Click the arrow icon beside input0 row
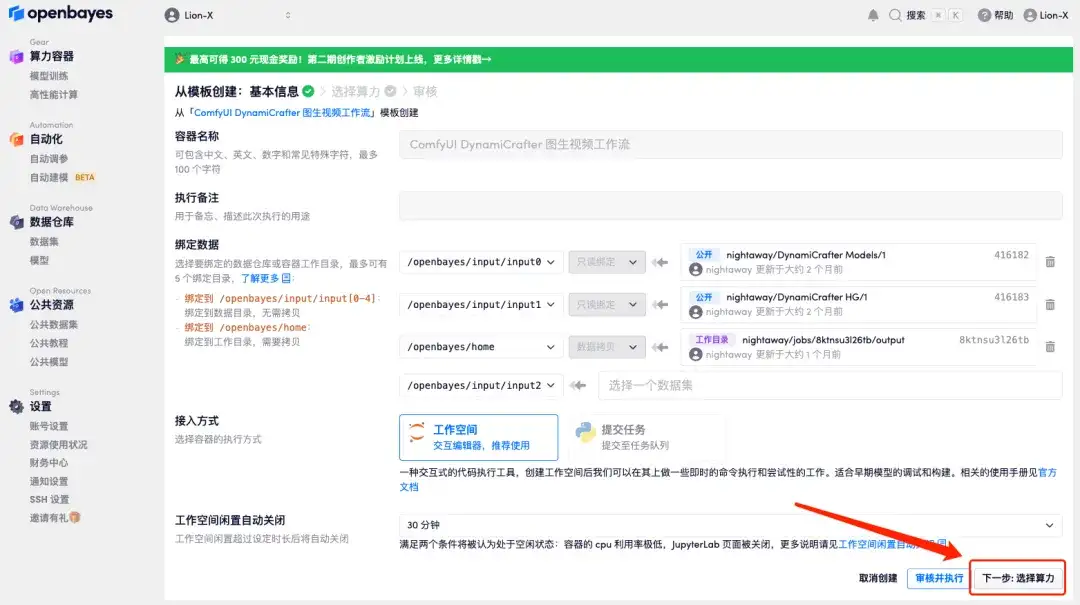The width and height of the screenshot is (1080, 605). click(660, 262)
